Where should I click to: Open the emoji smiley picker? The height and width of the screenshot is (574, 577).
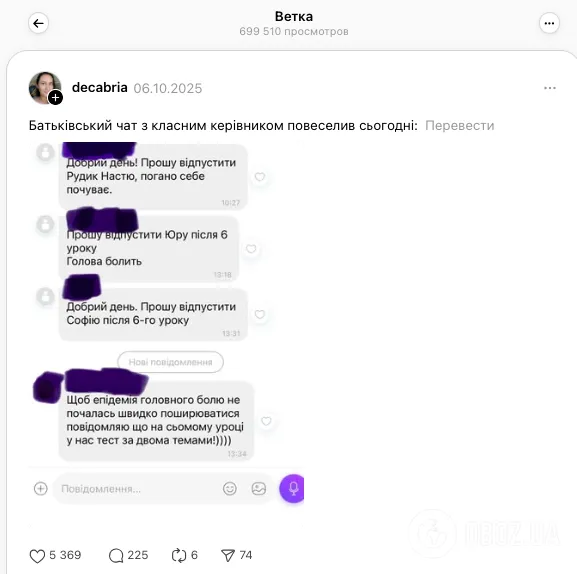pos(230,489)
